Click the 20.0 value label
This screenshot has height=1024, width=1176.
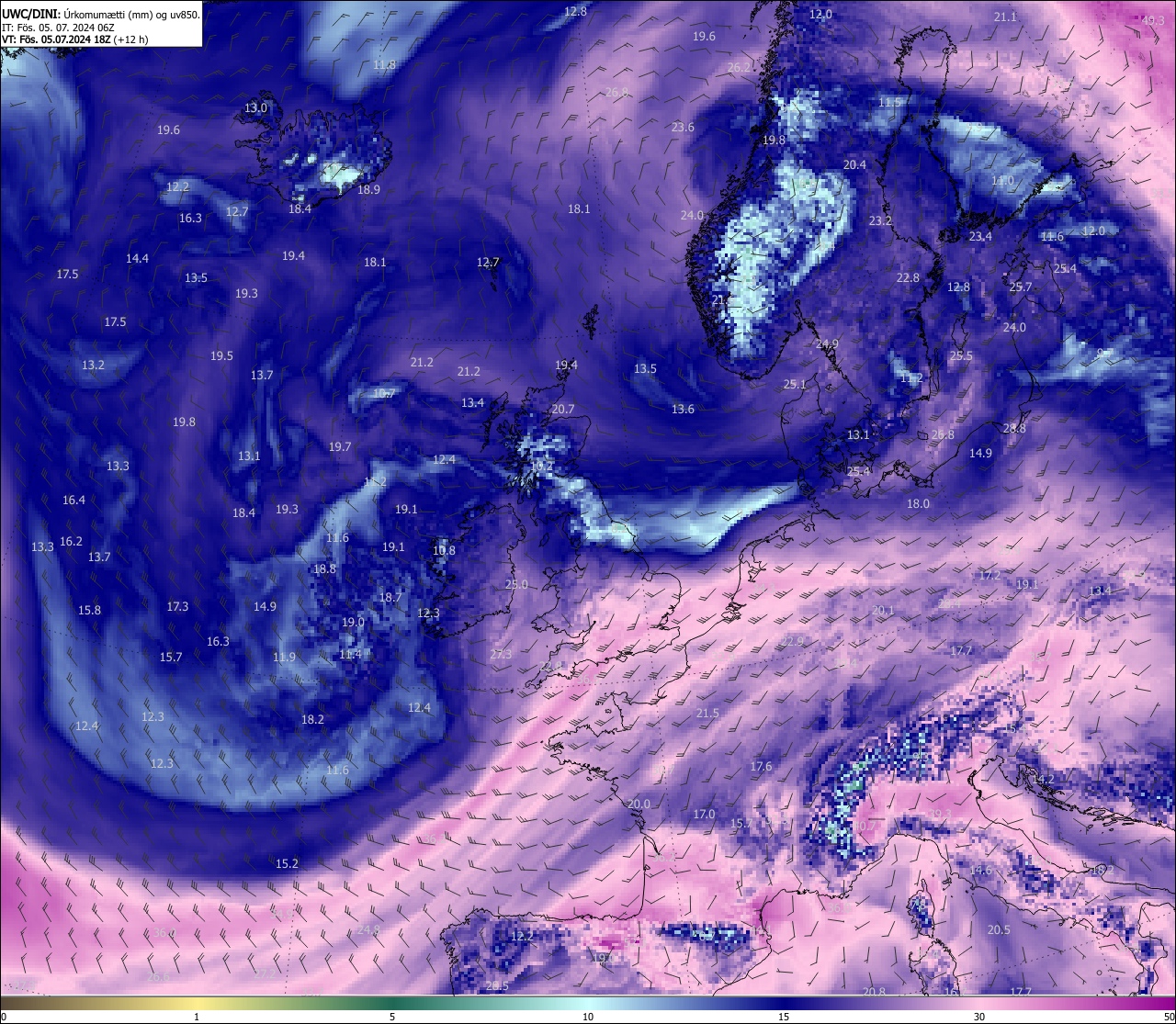639,805
